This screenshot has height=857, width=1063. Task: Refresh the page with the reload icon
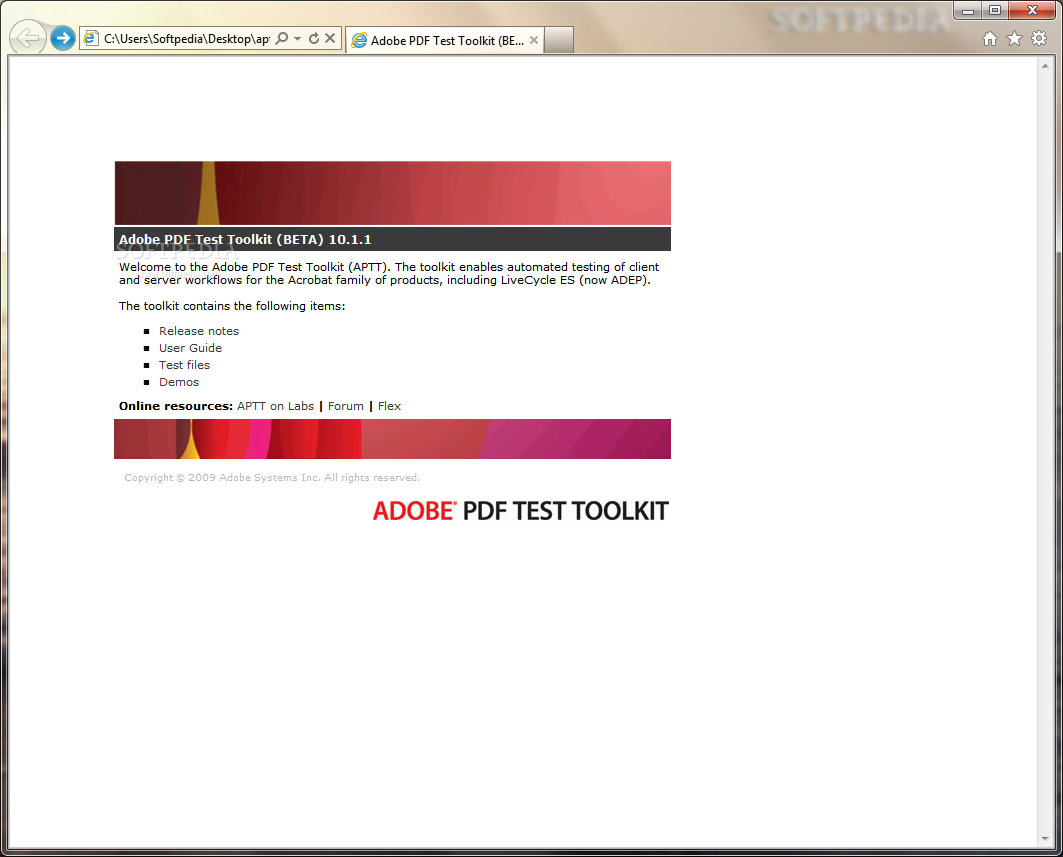pyautogui.click(x=314, y=39)
